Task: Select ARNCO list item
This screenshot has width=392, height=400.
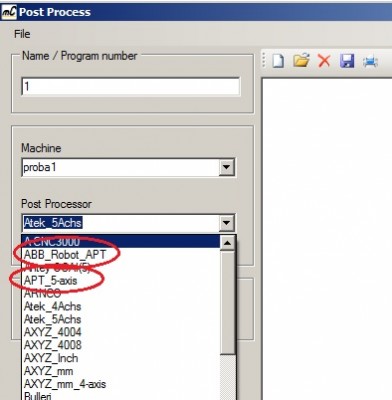Action: pos(121,293)
